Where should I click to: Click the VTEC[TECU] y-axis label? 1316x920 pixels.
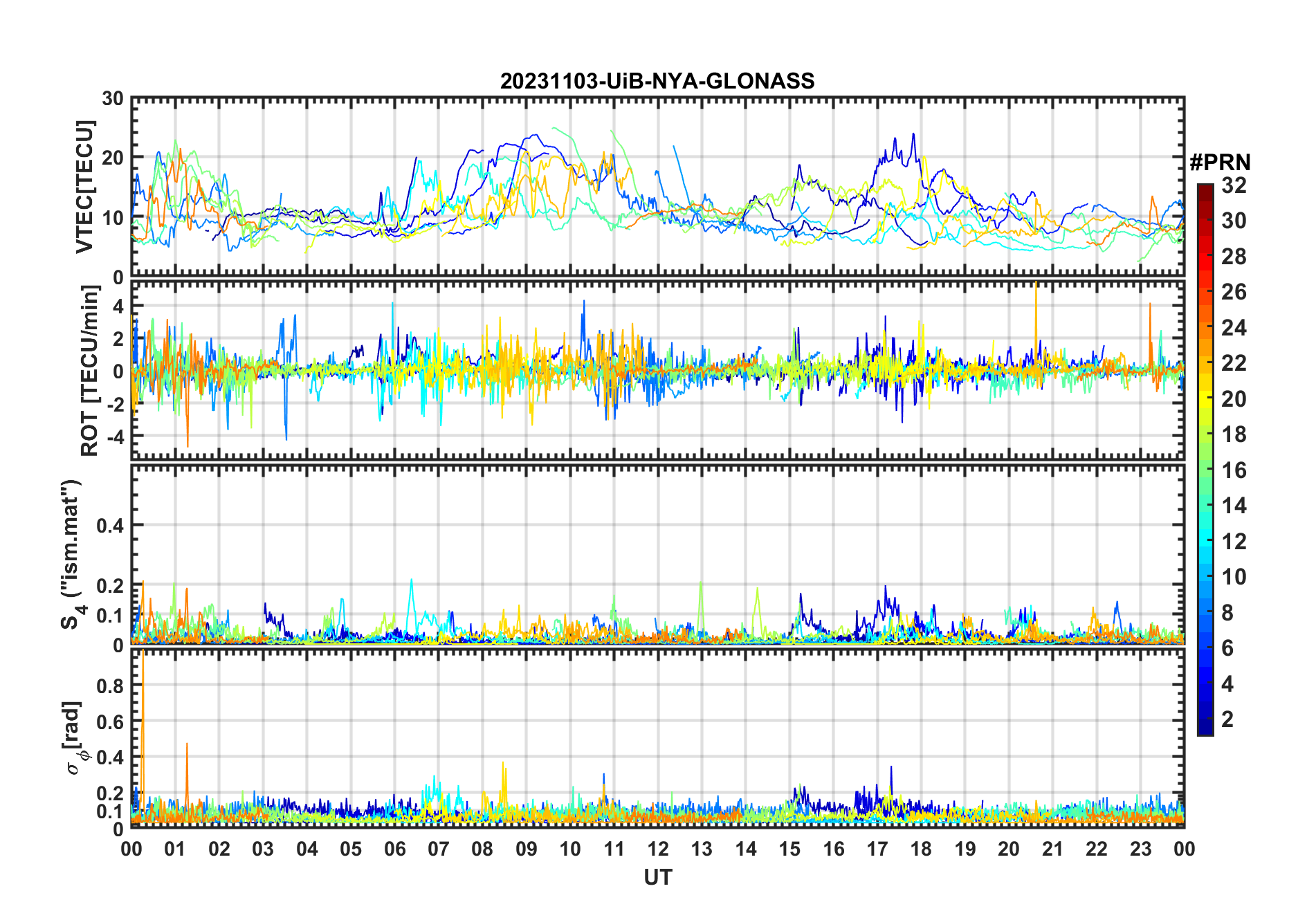(x=84, y=187)
